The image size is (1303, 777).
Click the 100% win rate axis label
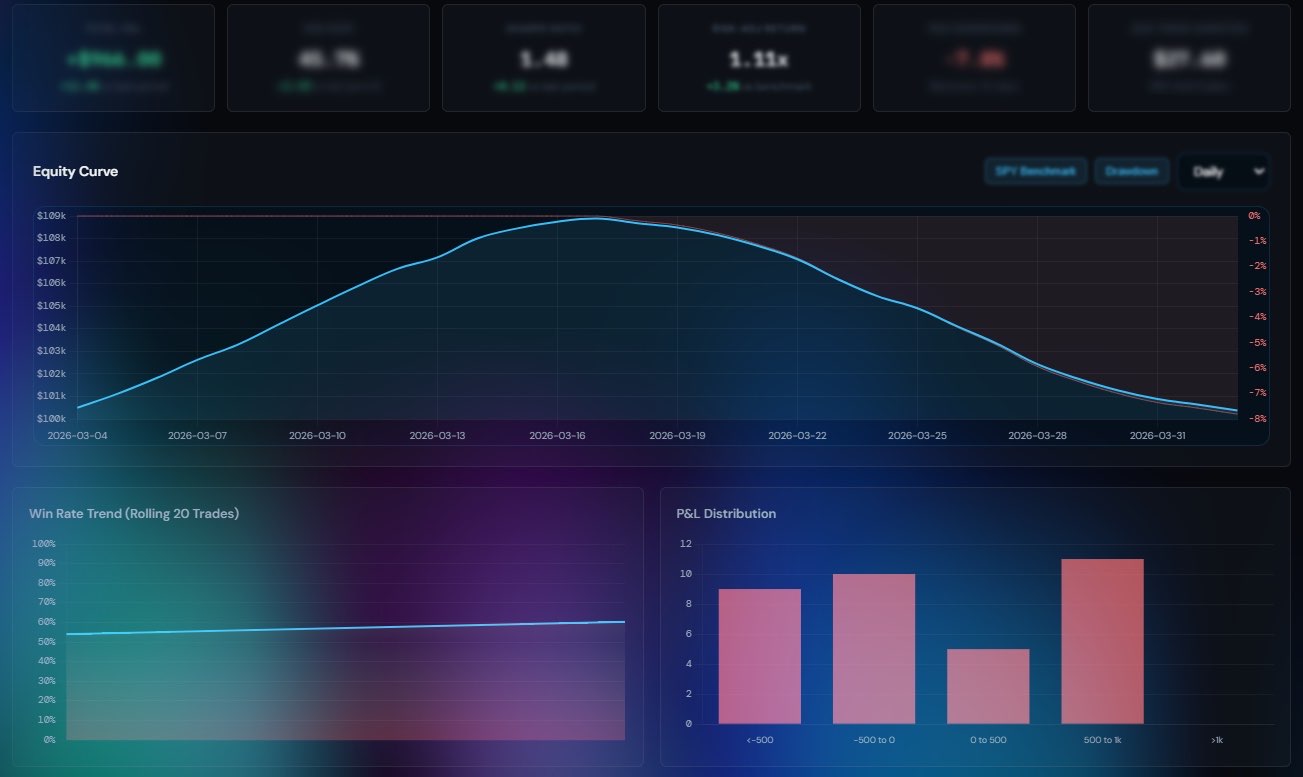(44, 544)
